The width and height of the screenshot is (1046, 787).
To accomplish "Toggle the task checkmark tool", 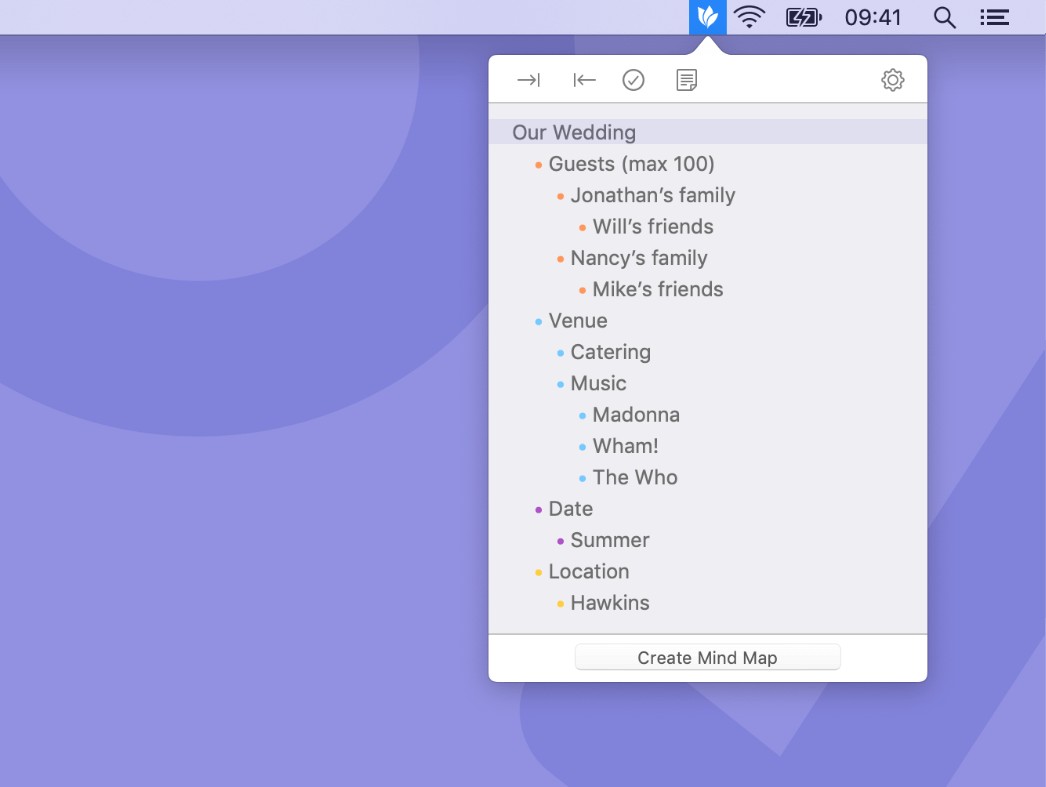I will pyautogui.click(x=633, y=79).
